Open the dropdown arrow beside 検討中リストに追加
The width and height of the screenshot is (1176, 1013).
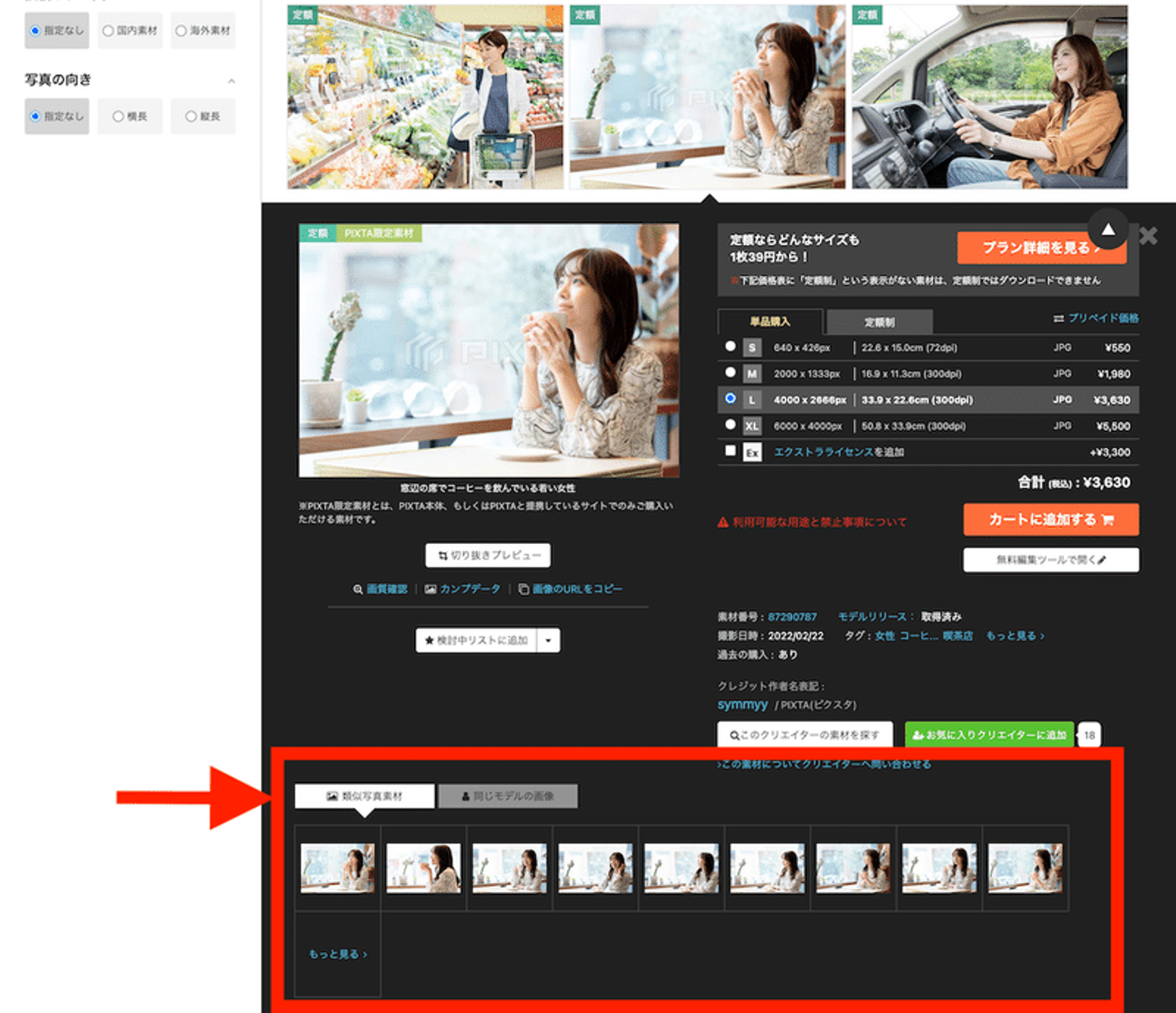548,640
